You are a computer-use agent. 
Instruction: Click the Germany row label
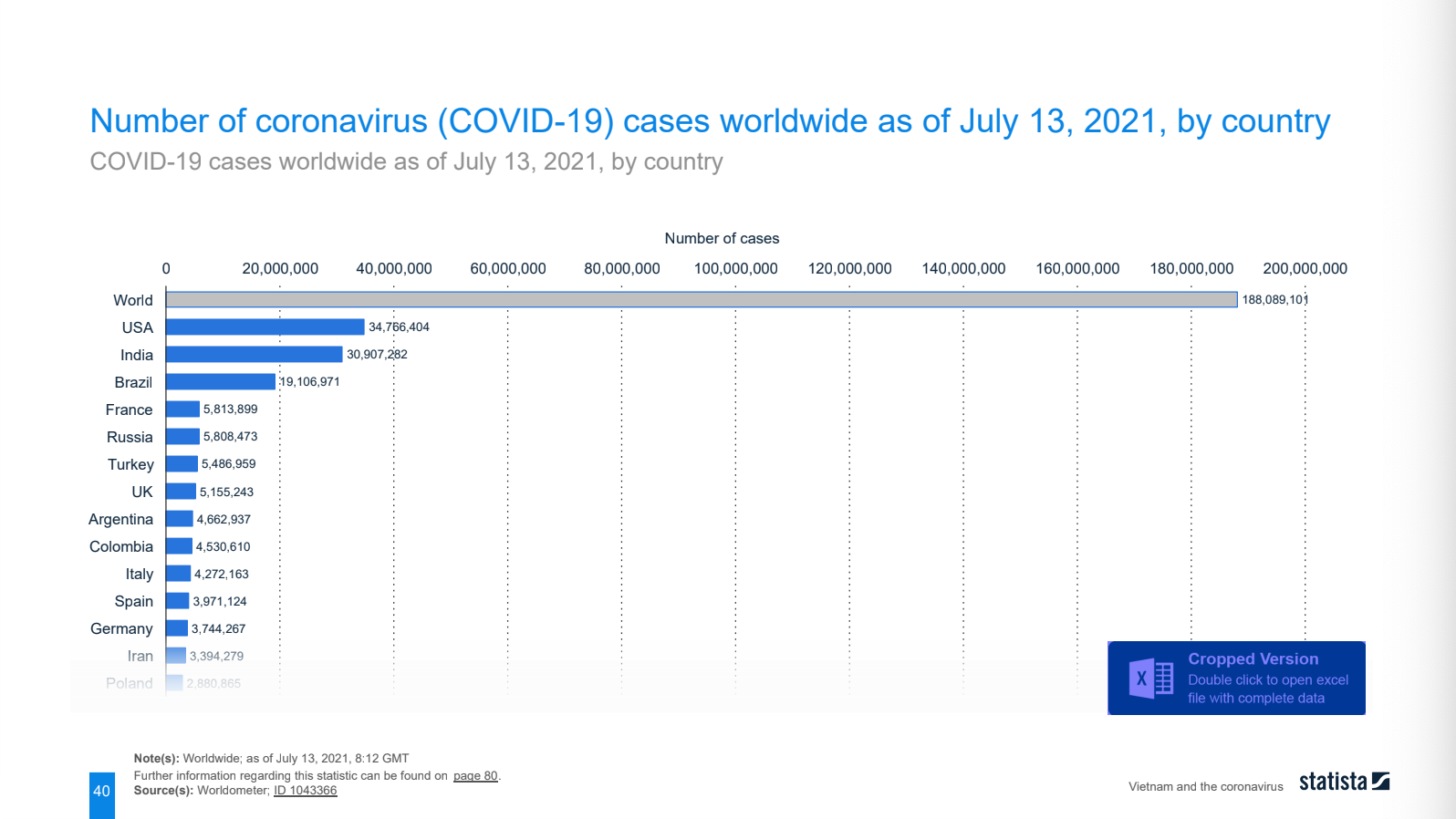[121, 629]
